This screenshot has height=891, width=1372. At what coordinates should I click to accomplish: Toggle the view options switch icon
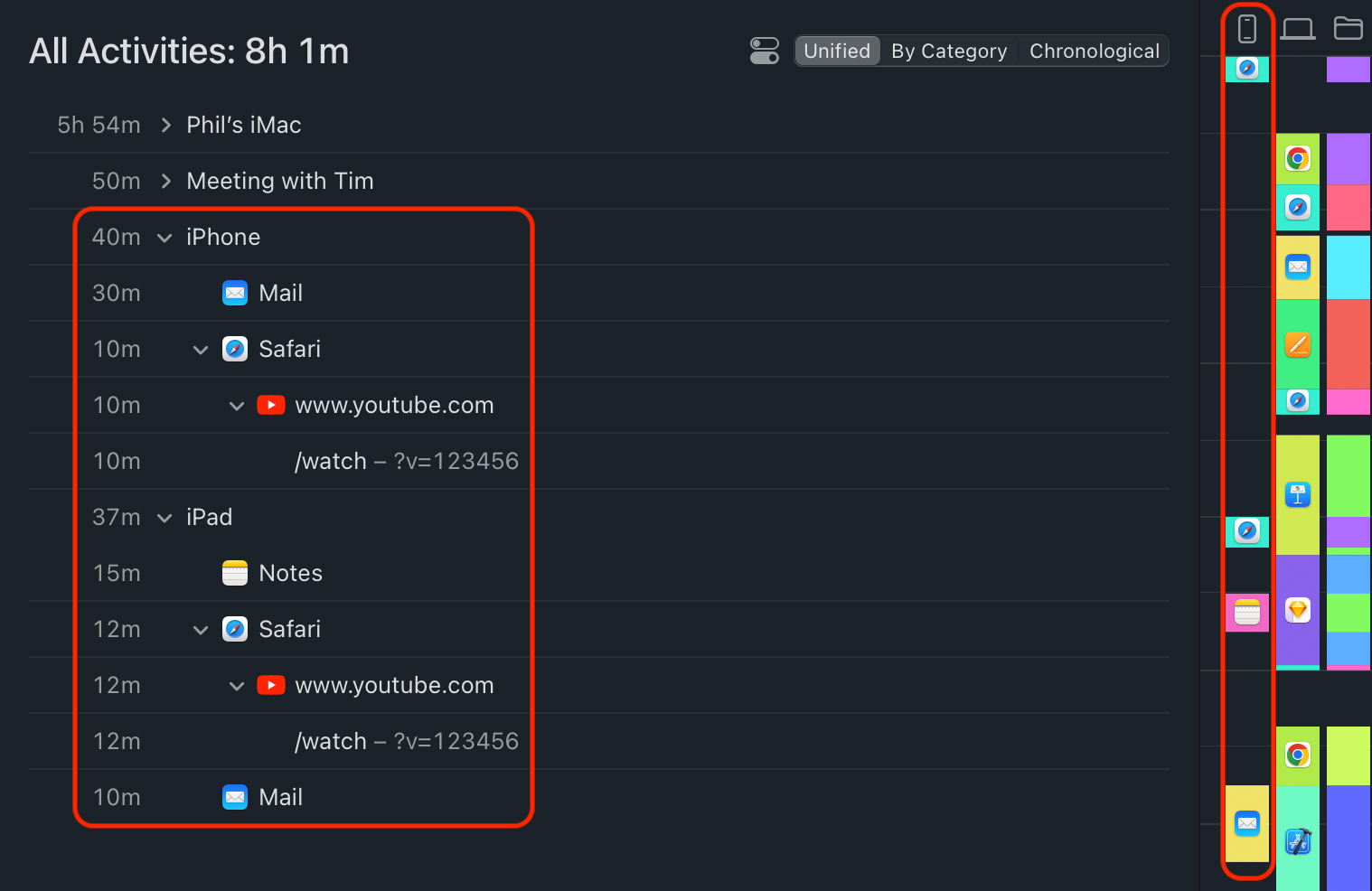click(765, 51)
